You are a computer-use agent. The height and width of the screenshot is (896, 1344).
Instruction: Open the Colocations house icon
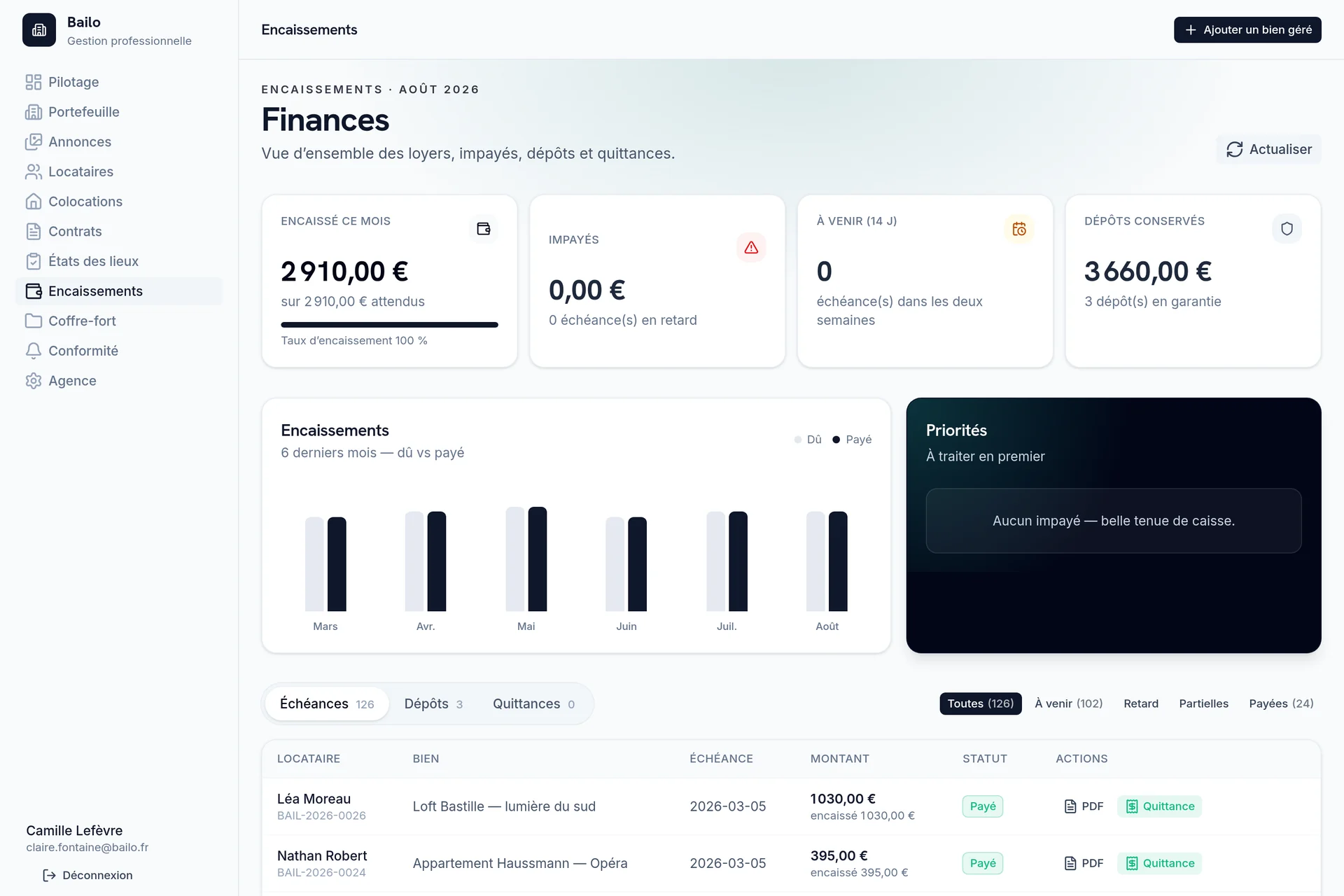pyautogui.click(x=34, y=202)
